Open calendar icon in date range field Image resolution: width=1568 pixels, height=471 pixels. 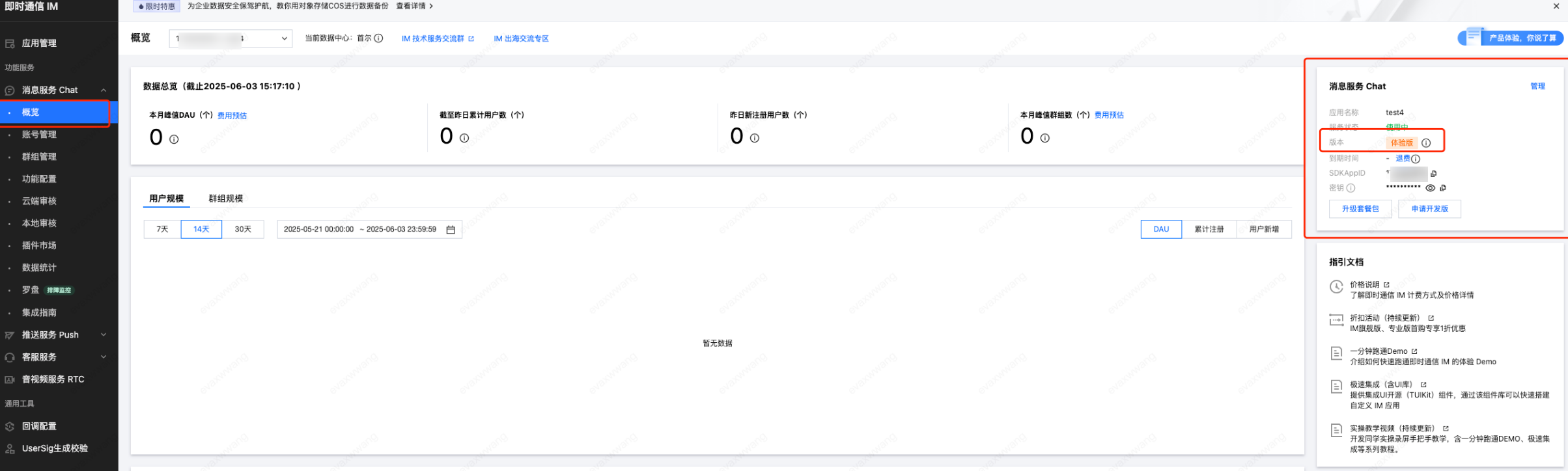[x=451, y=230]
